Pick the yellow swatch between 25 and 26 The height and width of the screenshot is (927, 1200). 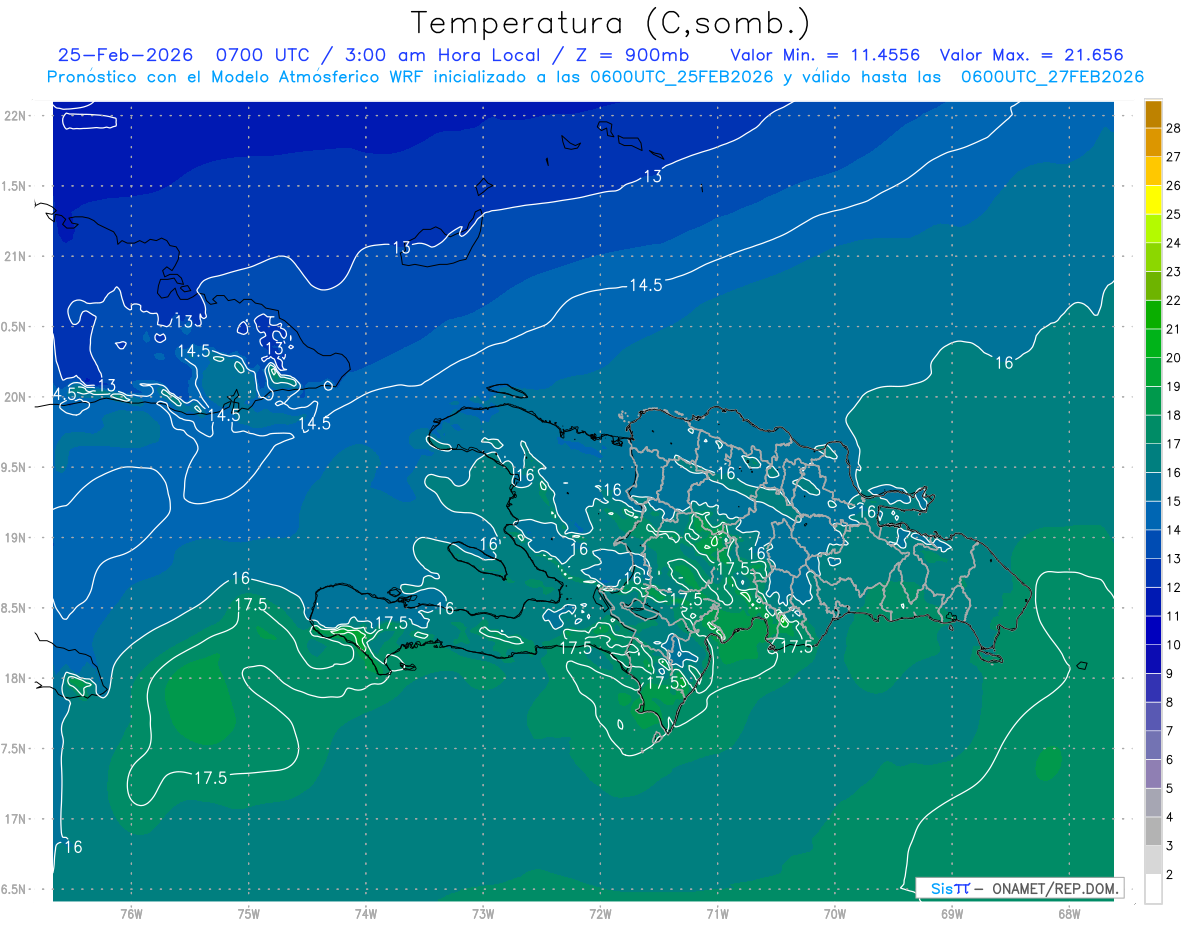(1153, 200)
